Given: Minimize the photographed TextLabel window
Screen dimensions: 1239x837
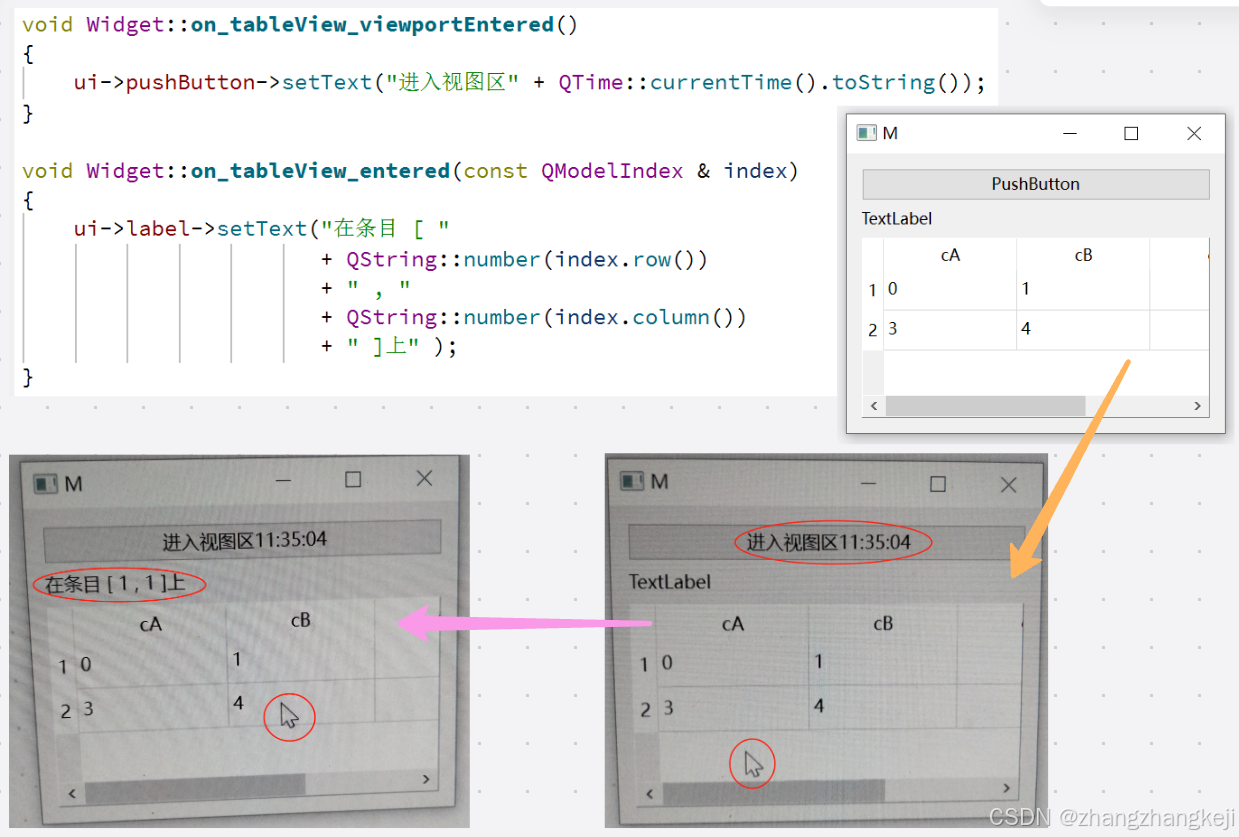Looking at the screenshot, I should pyautogui.click(x=867, y=484).
